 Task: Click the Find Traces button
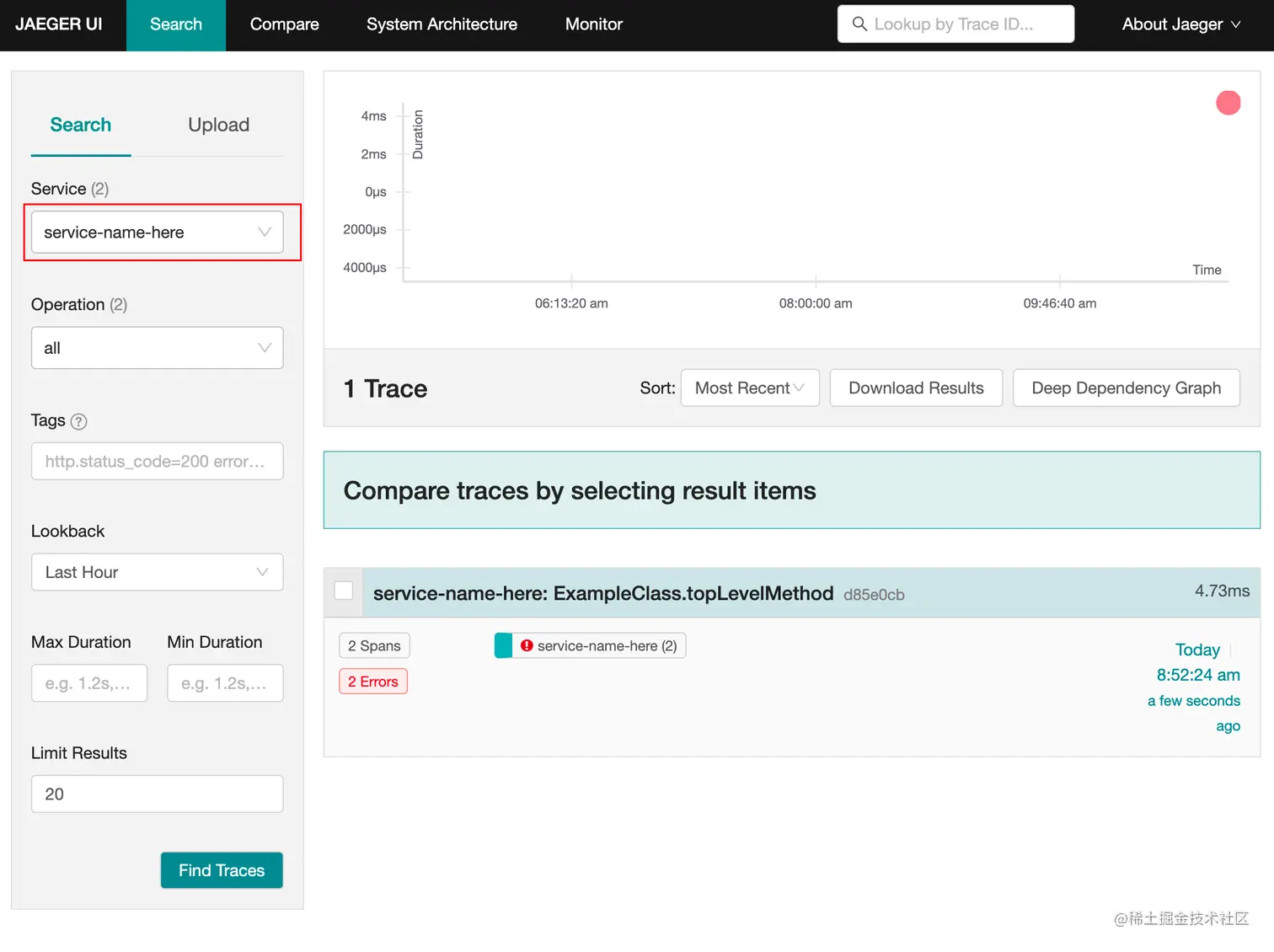pos(222,870)
